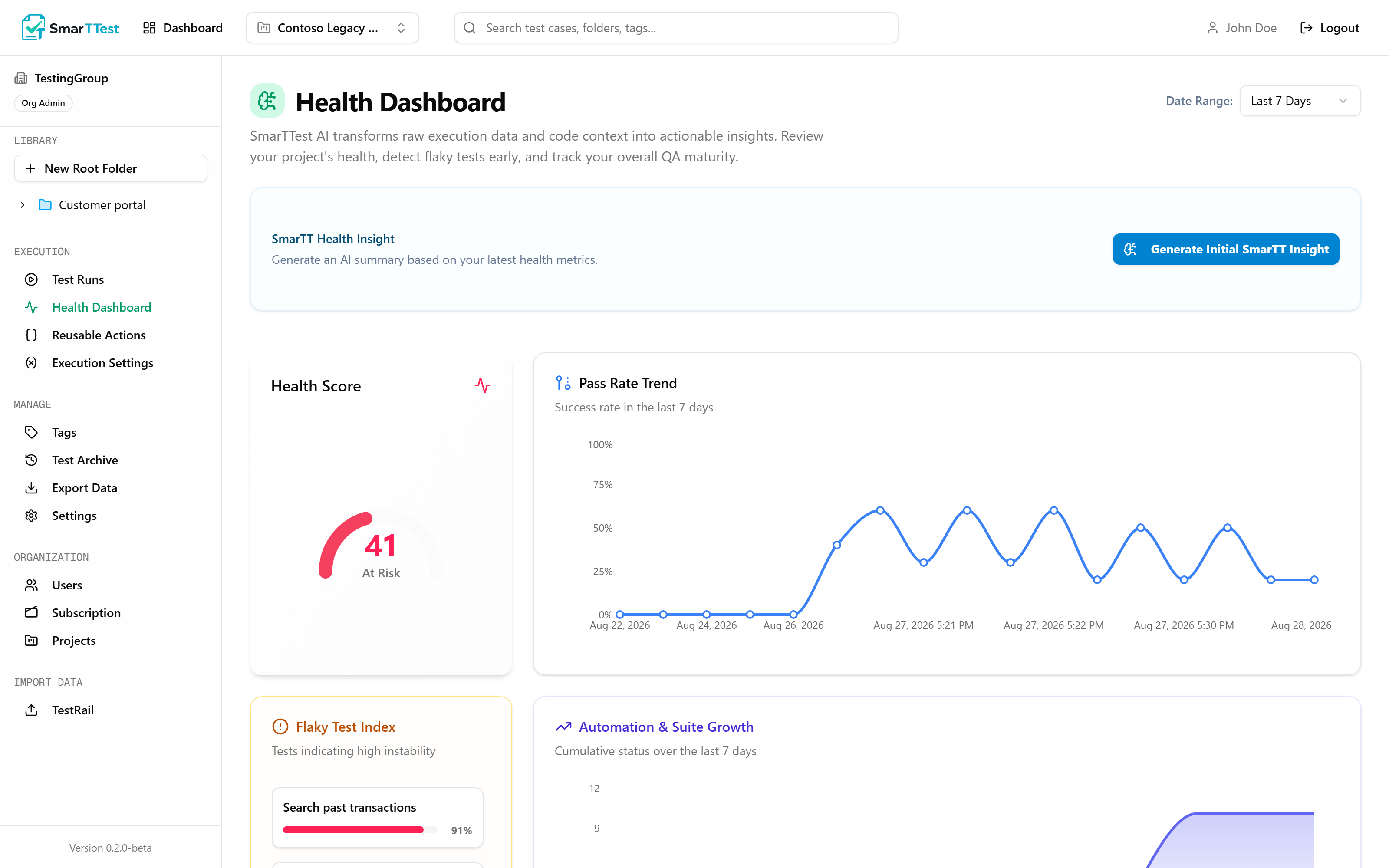Click the logout arrow icon

(1306, 27)
